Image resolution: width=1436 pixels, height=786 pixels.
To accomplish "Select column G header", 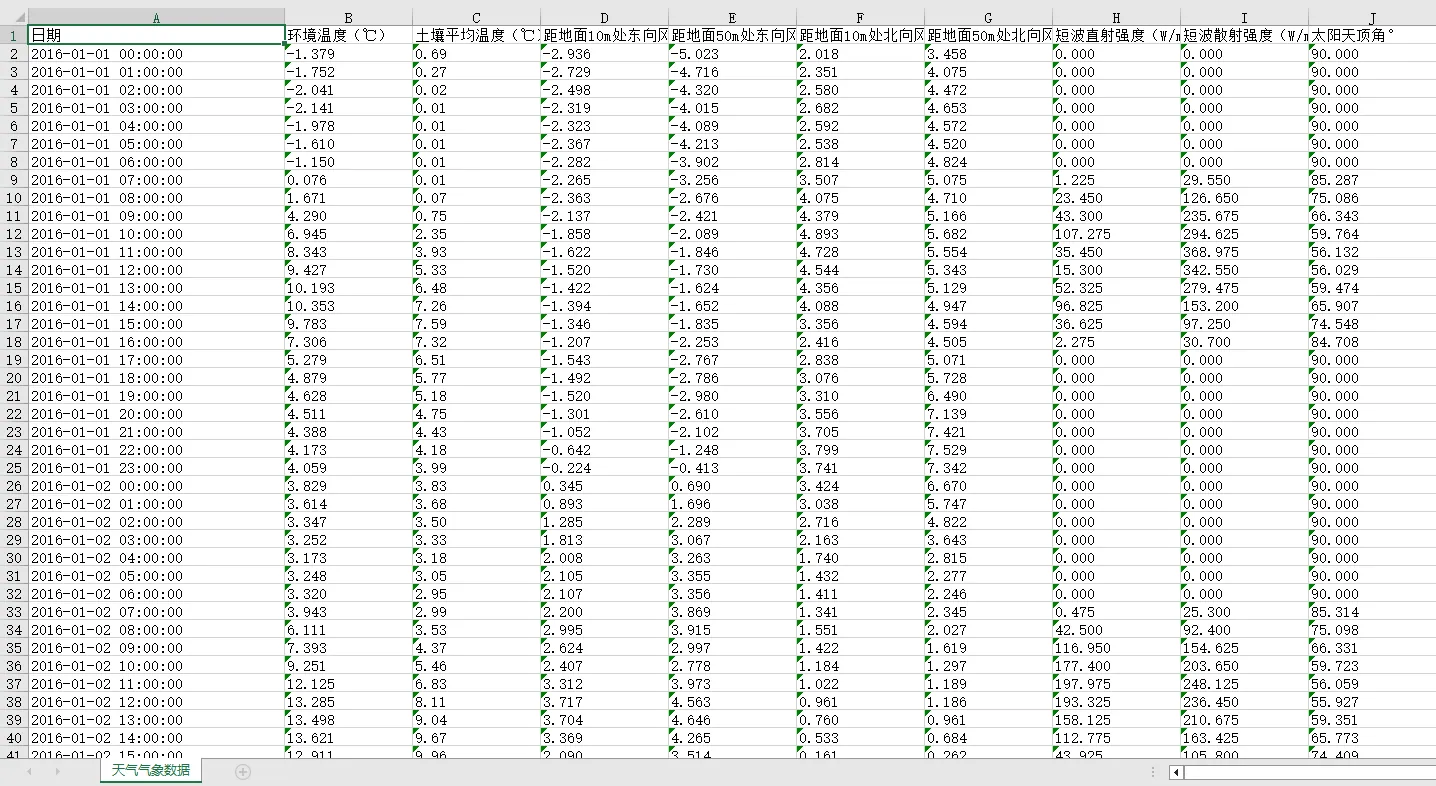I will (988, 17).
